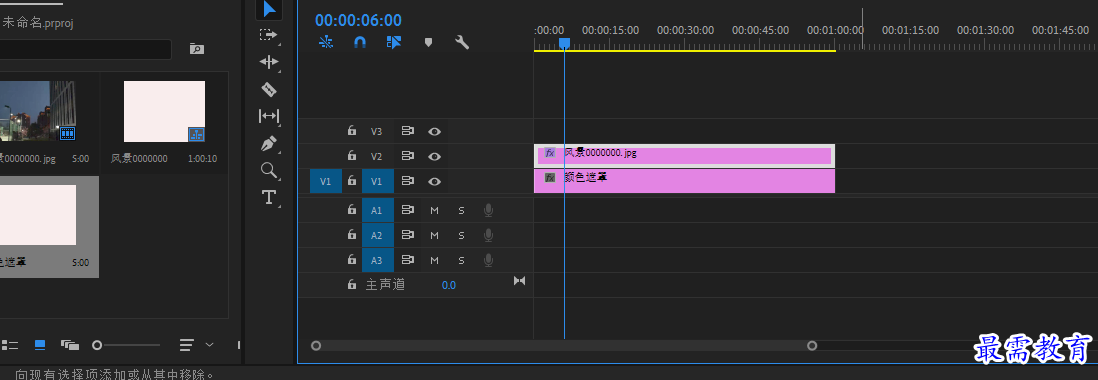Toggle V1 track targeting button
Screen dimensions: 1098x380
(x=377, y=181)
